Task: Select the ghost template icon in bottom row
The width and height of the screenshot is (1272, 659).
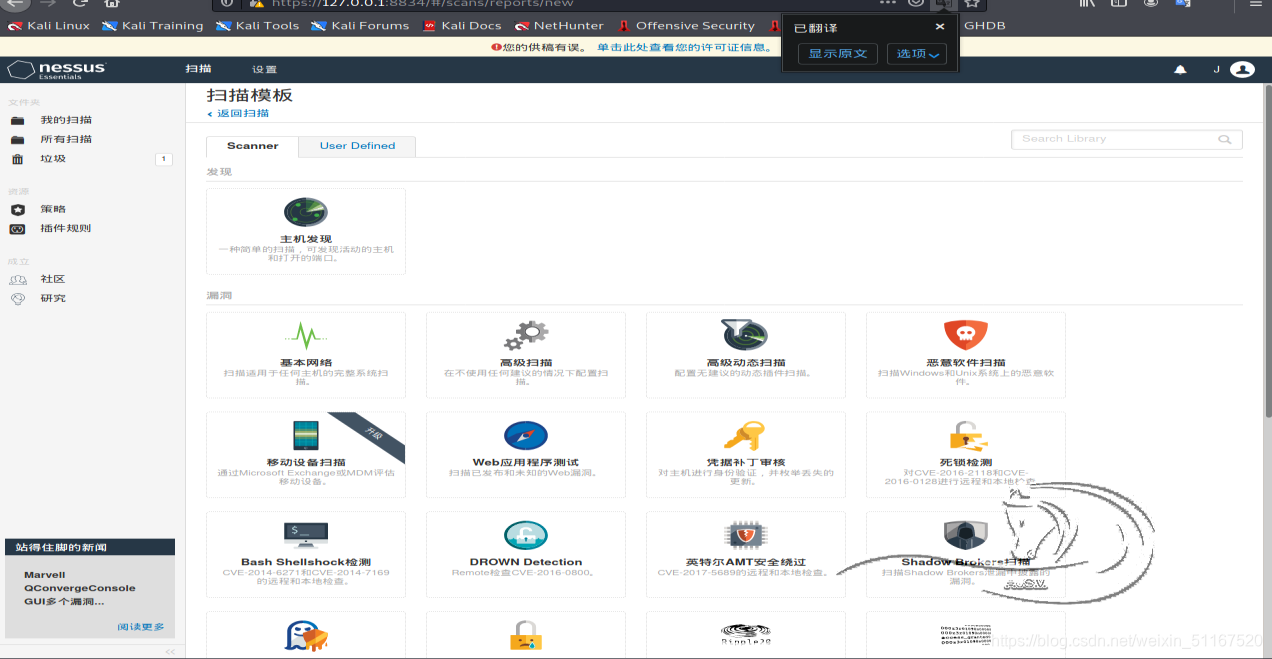Action: tap(306, 636)
